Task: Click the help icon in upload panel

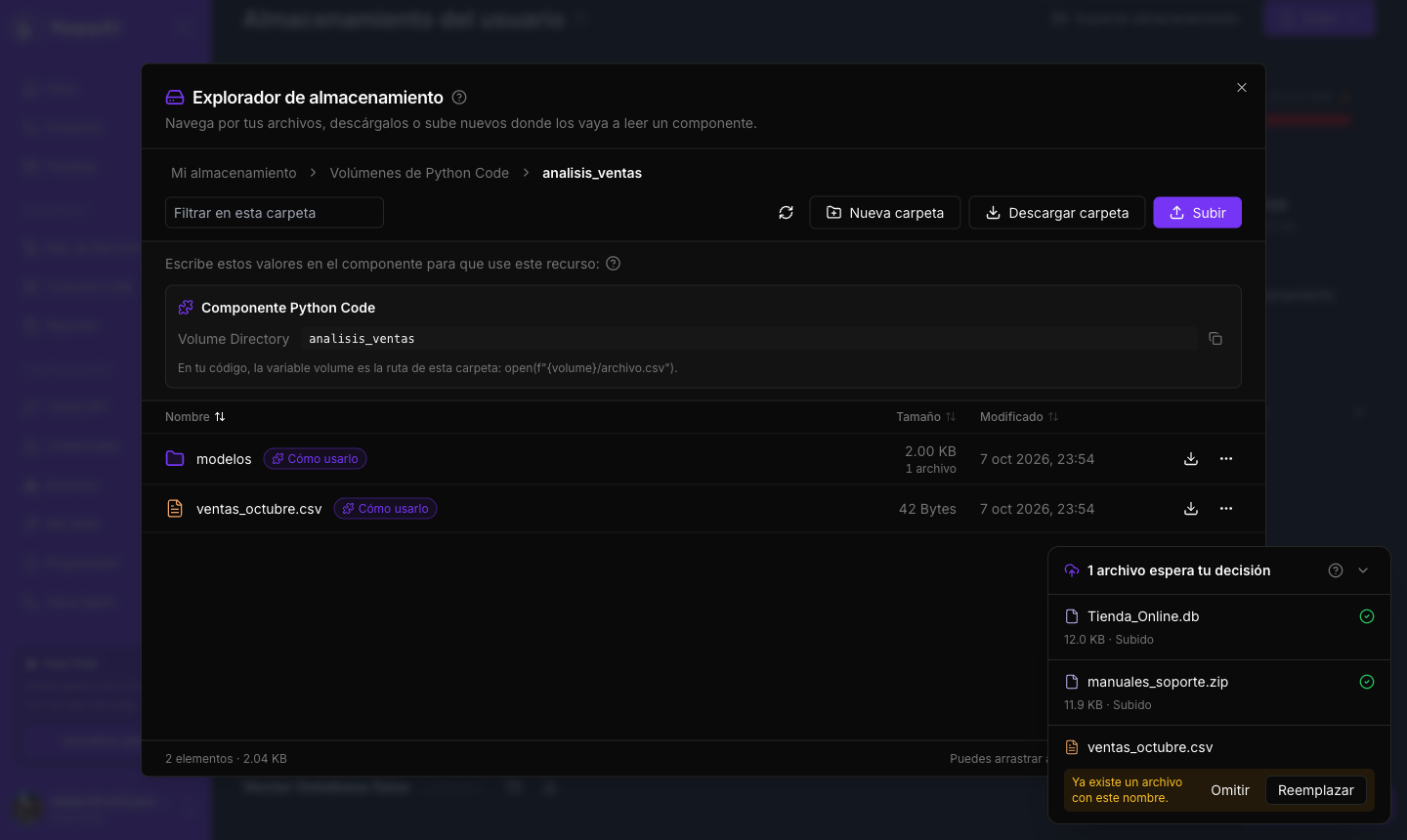Action: coord(1336,570)
